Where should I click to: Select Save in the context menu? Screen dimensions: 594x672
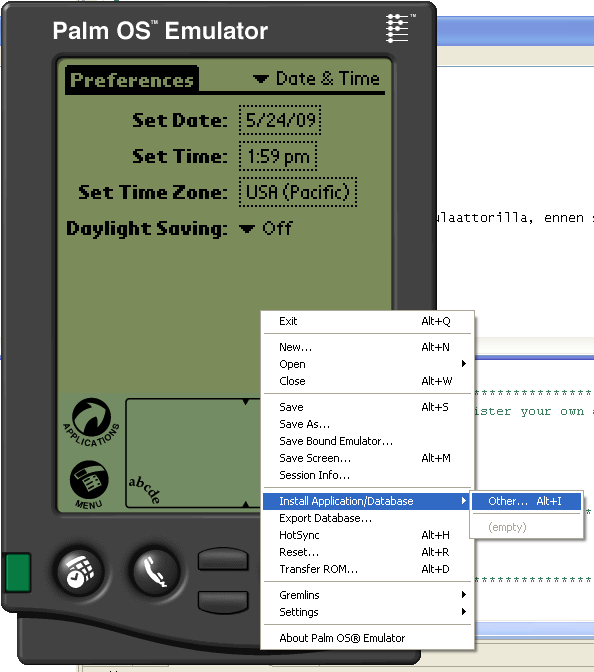368,407
